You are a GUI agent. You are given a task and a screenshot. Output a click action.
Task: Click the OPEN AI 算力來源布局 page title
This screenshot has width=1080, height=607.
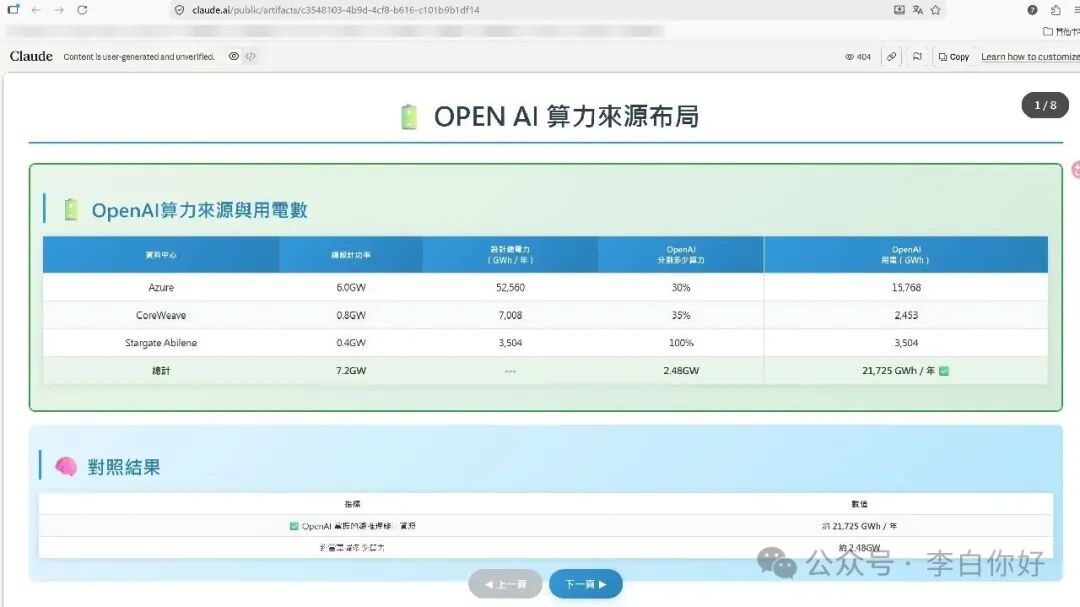[566, 116]
